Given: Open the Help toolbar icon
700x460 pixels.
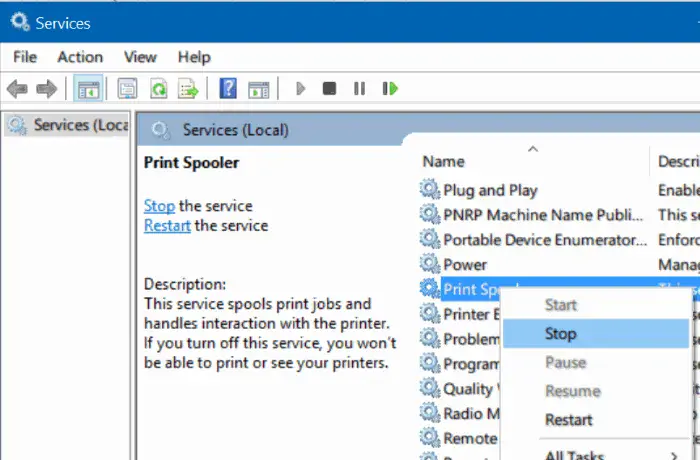Looking at the screenshot, I should pyautogui.click(x=227, y=89).
